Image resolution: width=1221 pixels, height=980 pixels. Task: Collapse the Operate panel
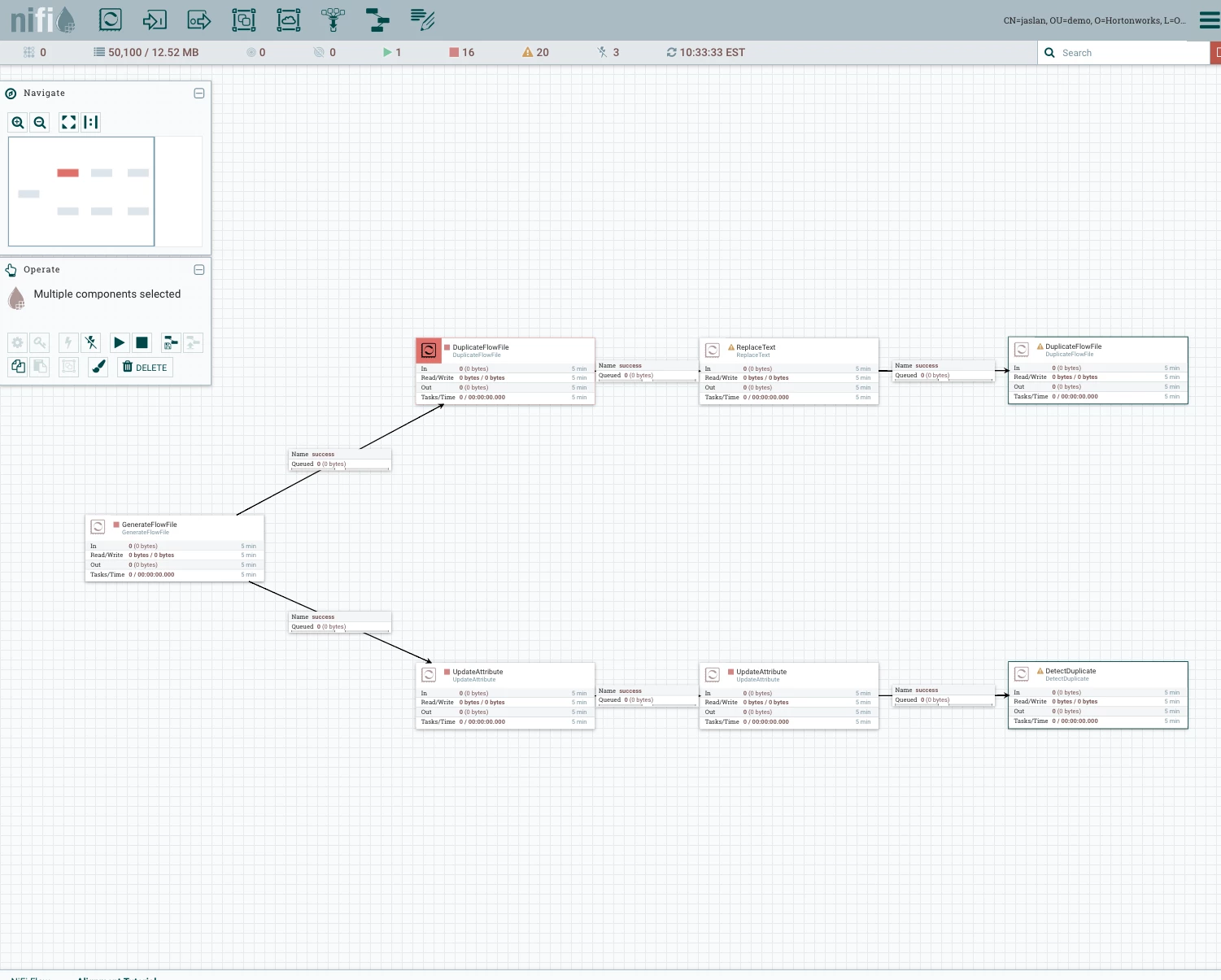(199, 270)
